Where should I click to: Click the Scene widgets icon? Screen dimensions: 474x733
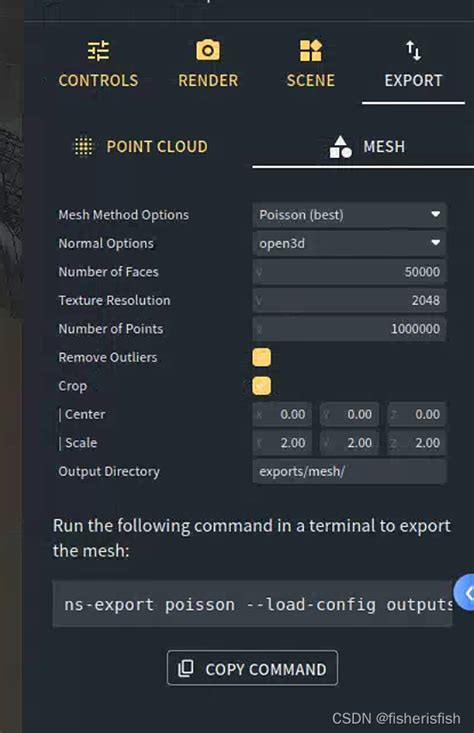(x=310, y=50)
